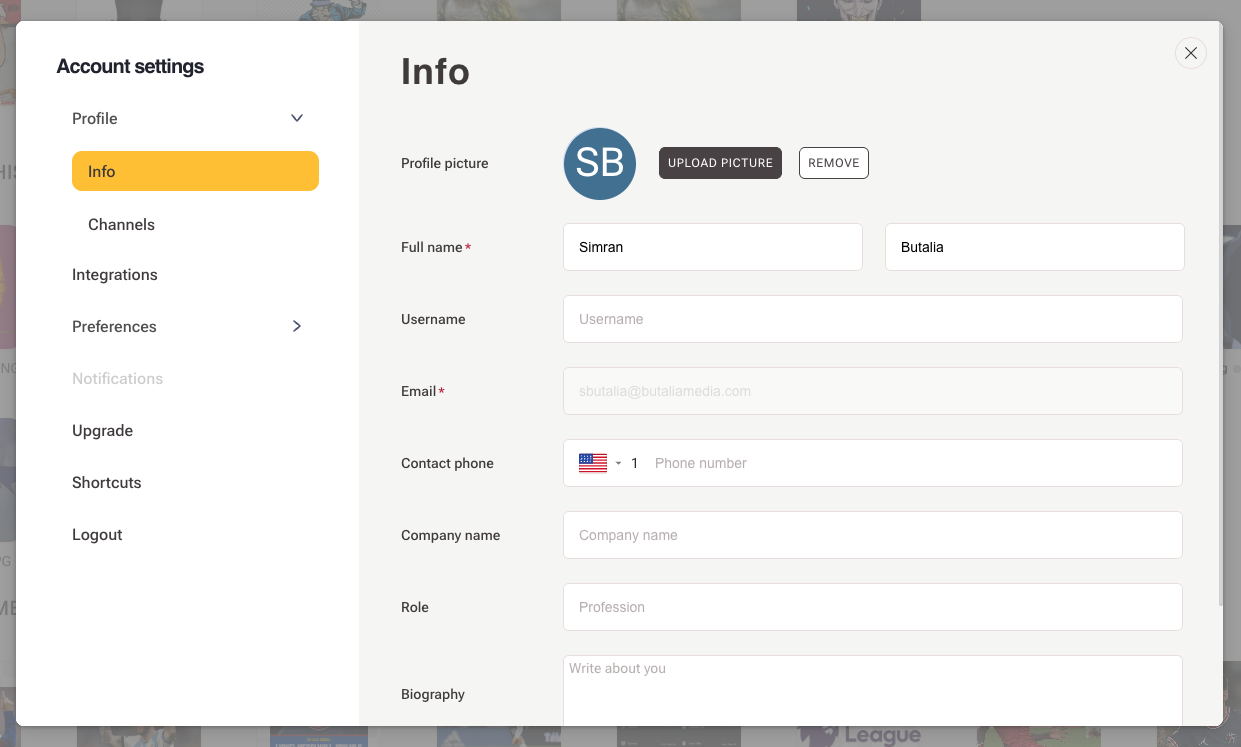Collapse the Profile section chevron
This screenshot has width=1241, height=747.
pos(297,118)
